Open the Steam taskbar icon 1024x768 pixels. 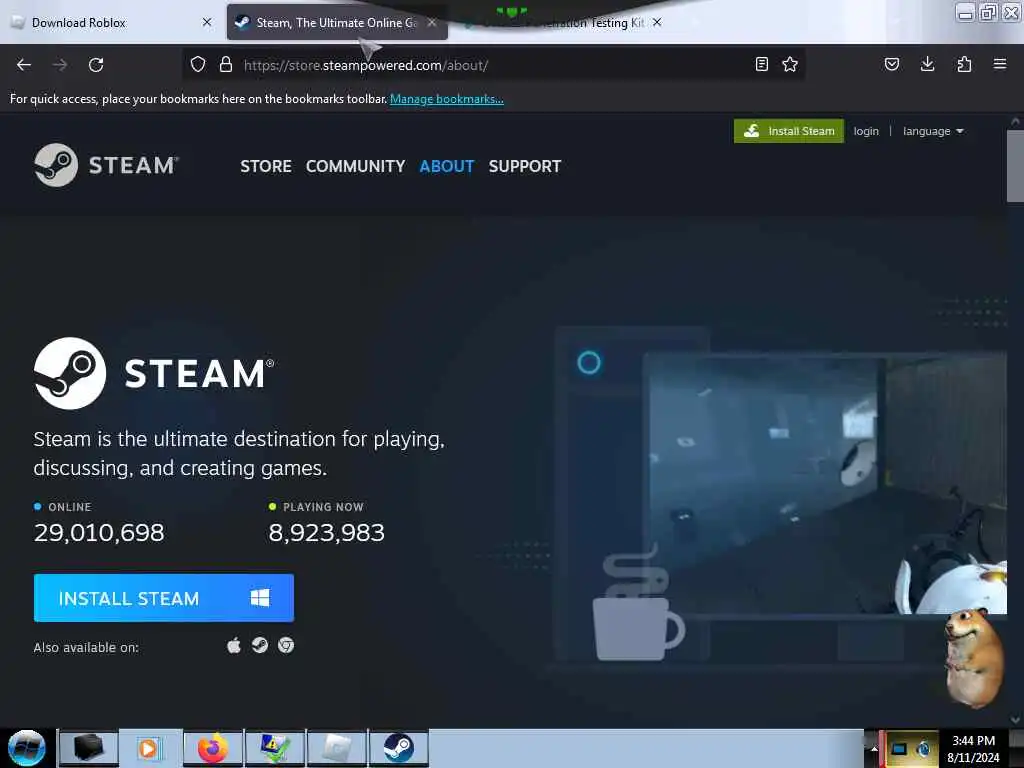[398, 748]
